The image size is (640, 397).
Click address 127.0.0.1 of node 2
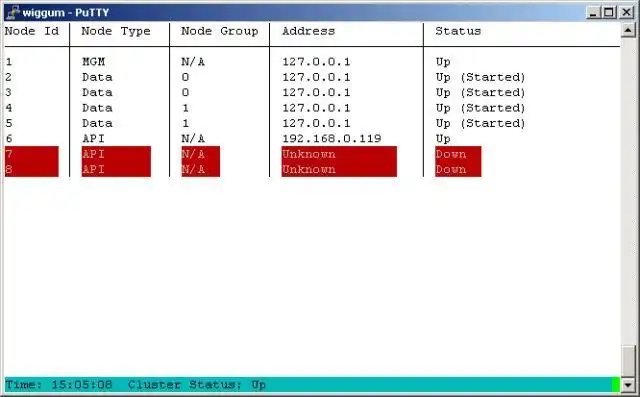pyautogui.click(x=316, y=77)
